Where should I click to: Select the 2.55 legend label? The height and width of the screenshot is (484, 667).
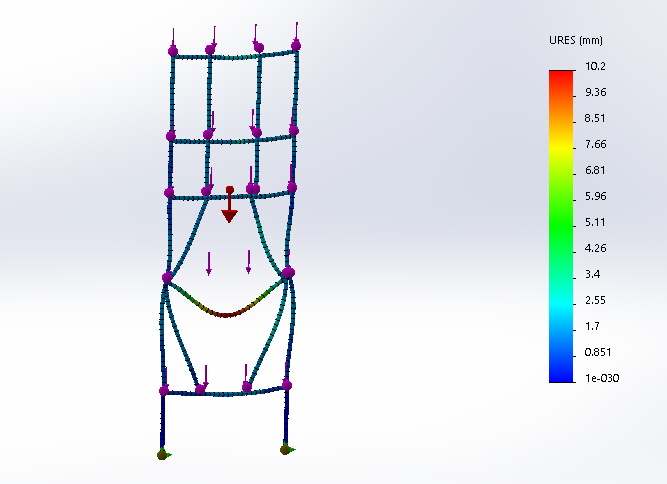596,300
